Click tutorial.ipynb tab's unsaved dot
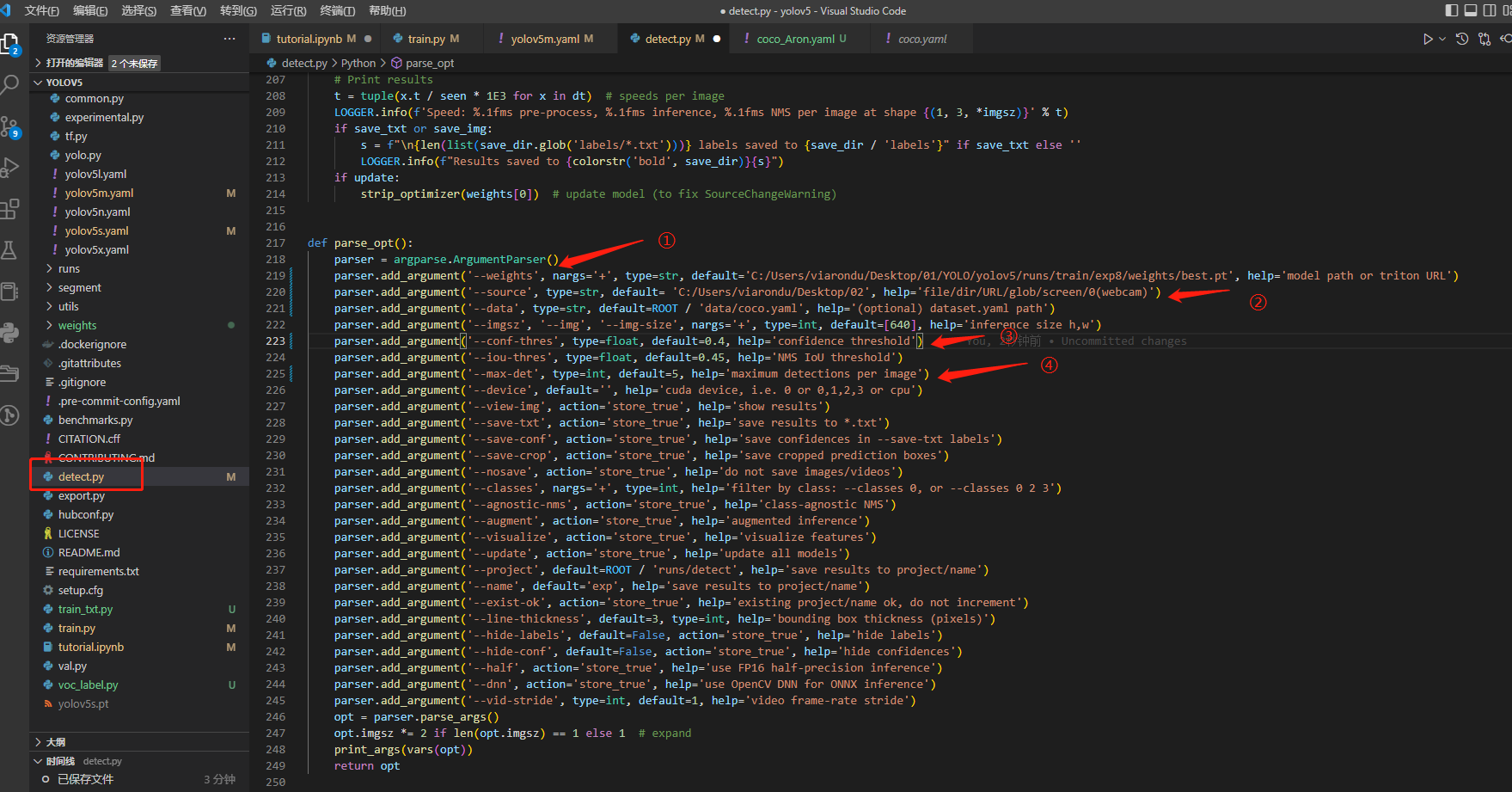The height and width of the screenshot is (792, 1512). pyautogui.click(x=368, y=39)
